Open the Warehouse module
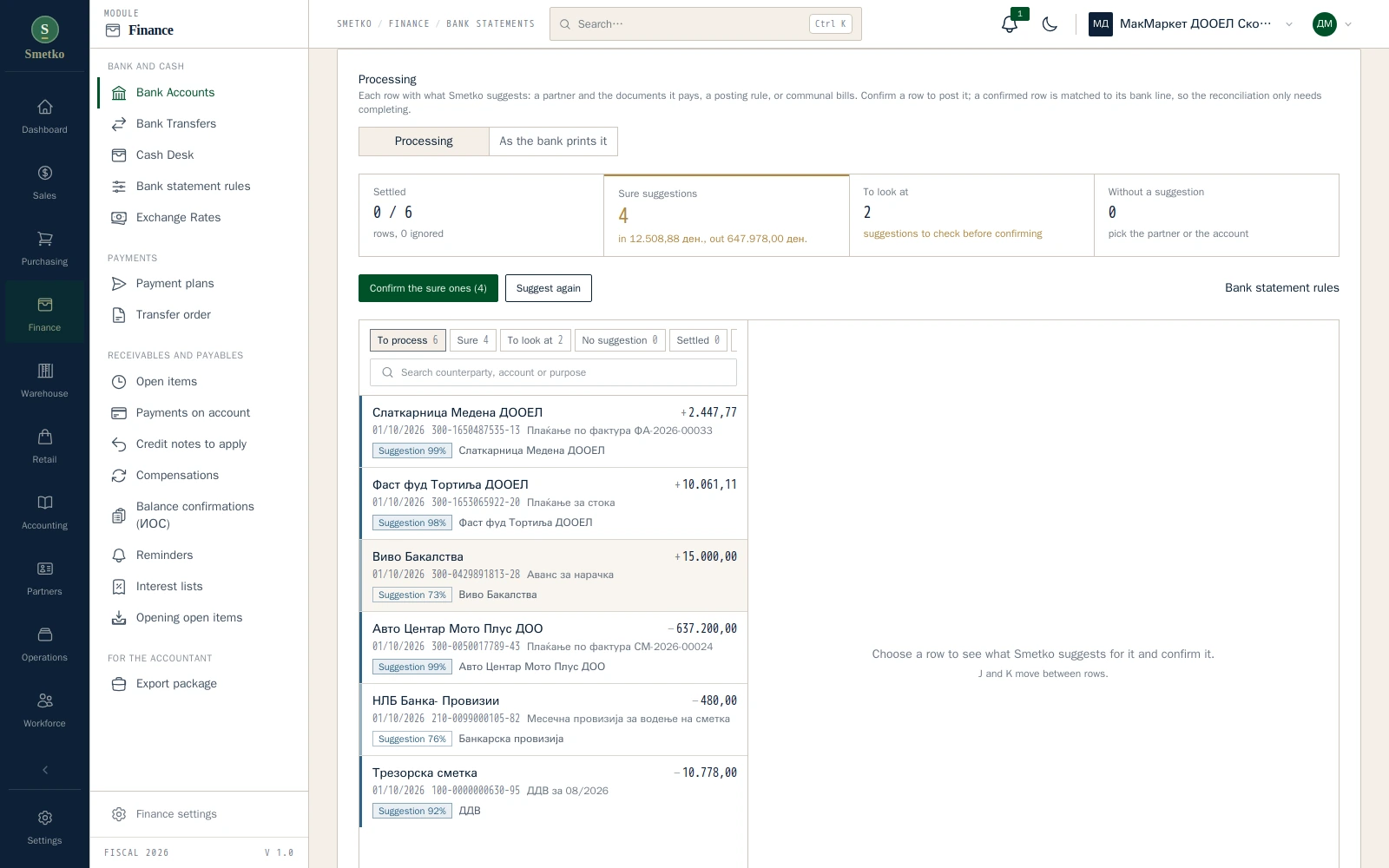This screenshot has width=1389, height=868. click(44, 380)
